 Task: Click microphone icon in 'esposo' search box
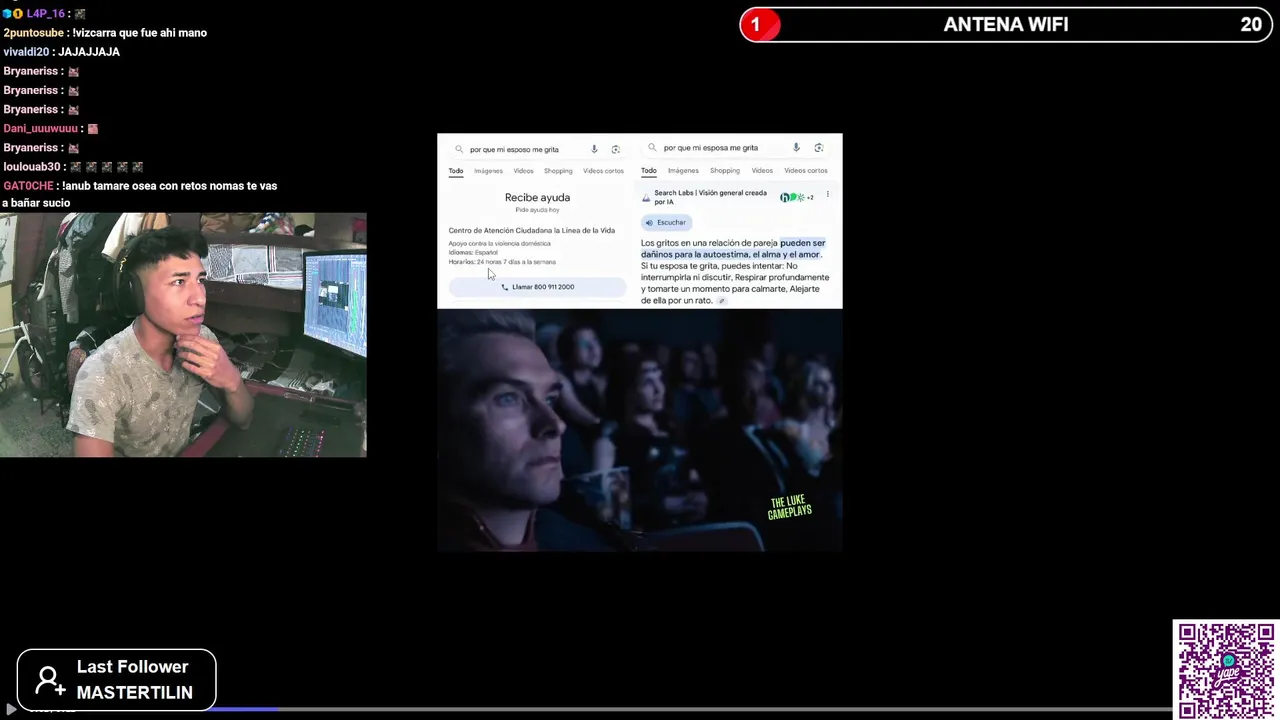pyautogui.click(x=594, y=149)
